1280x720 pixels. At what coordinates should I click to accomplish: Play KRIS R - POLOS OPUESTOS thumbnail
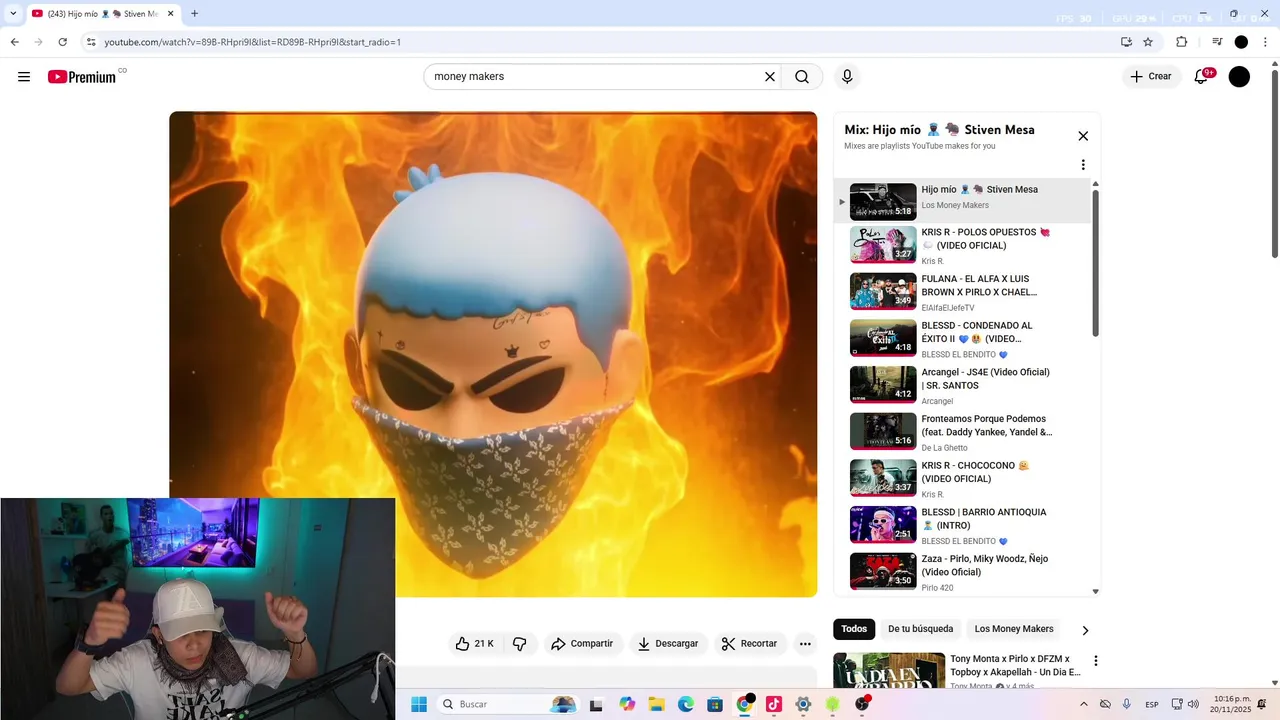[883, 245]
